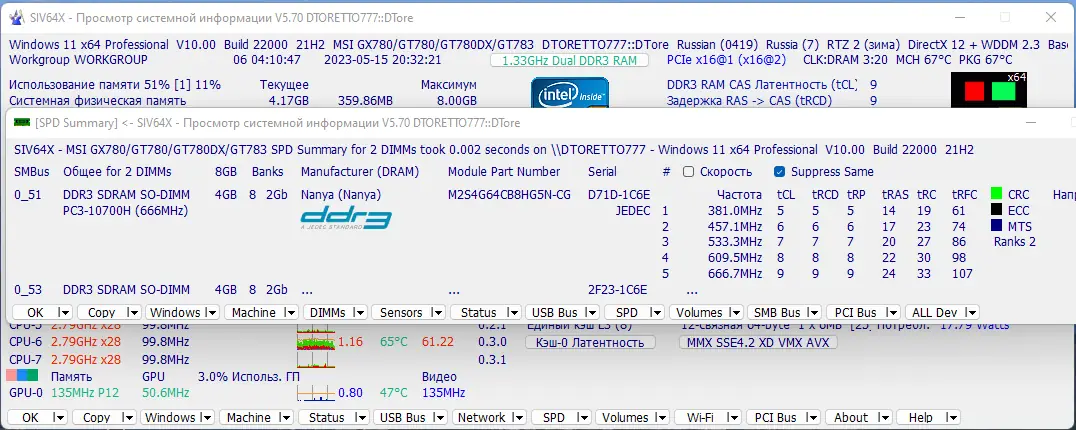
Task: Click the 666.7MHz frequency row
Action: pos(735,274)
